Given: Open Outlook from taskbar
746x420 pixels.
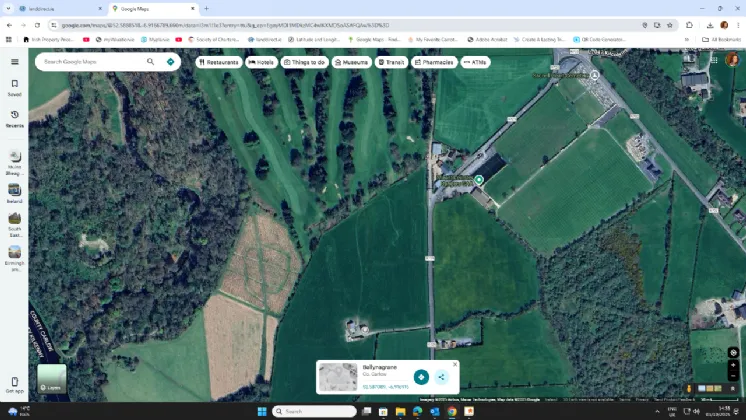Looking at the screenshot, I should (435, 411).
